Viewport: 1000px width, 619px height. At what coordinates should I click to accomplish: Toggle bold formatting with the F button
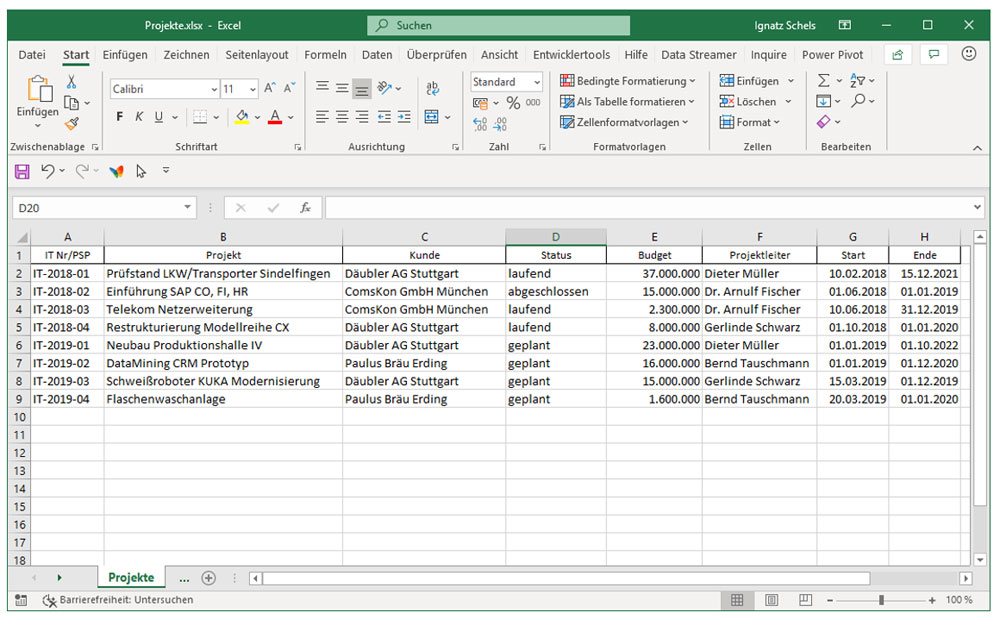coord(120,117)
